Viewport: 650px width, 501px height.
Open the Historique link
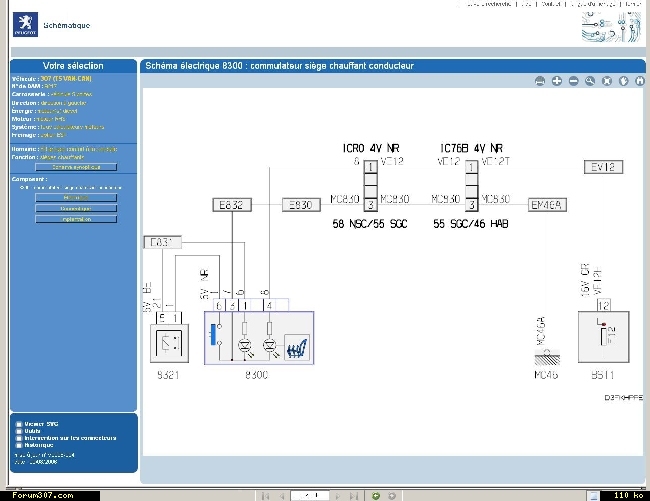click(x=39, y=445)
